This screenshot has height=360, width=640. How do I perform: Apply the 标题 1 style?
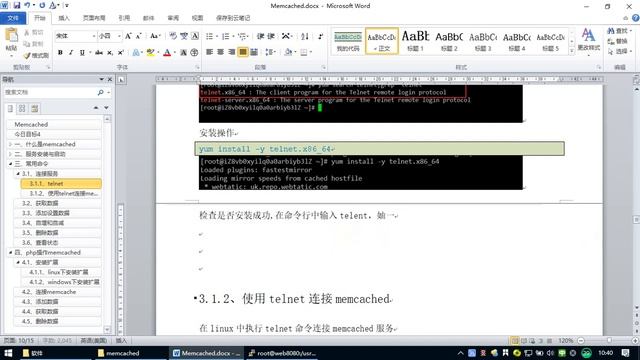pos(416,41)
